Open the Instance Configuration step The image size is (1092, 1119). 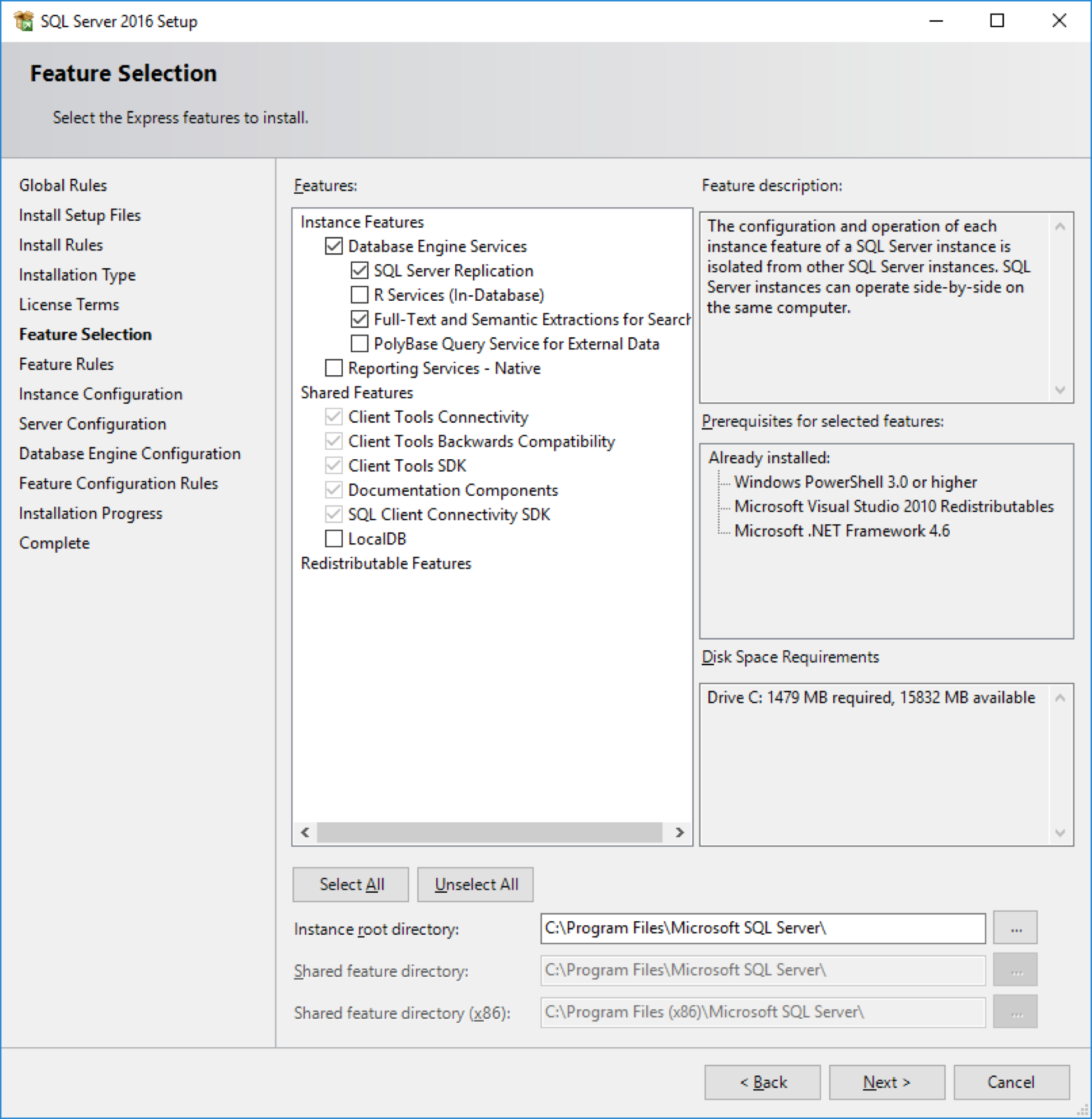click(101, 394)
